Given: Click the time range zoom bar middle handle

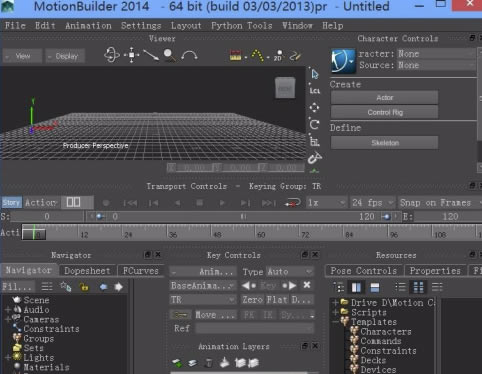Looking at the screenshot, I should pyautogui.click(x=243, y=217).
